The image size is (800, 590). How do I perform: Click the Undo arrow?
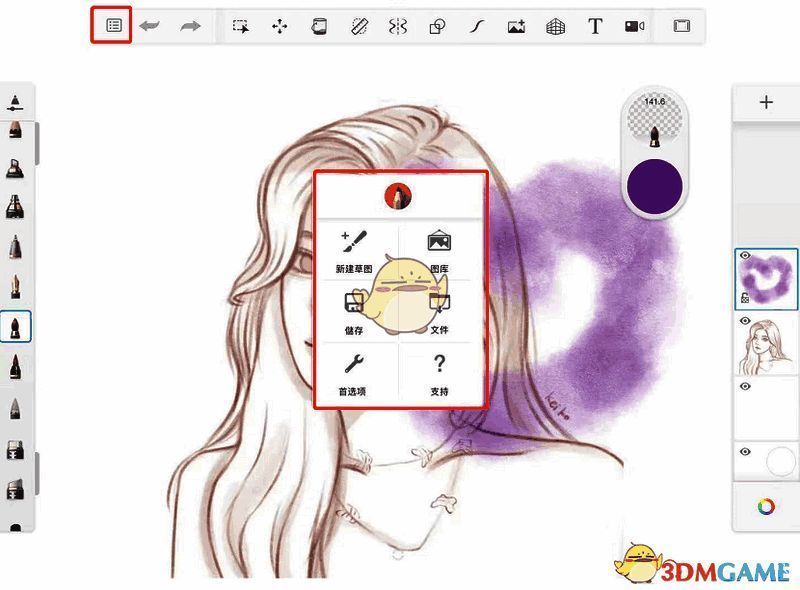point(150,27)
